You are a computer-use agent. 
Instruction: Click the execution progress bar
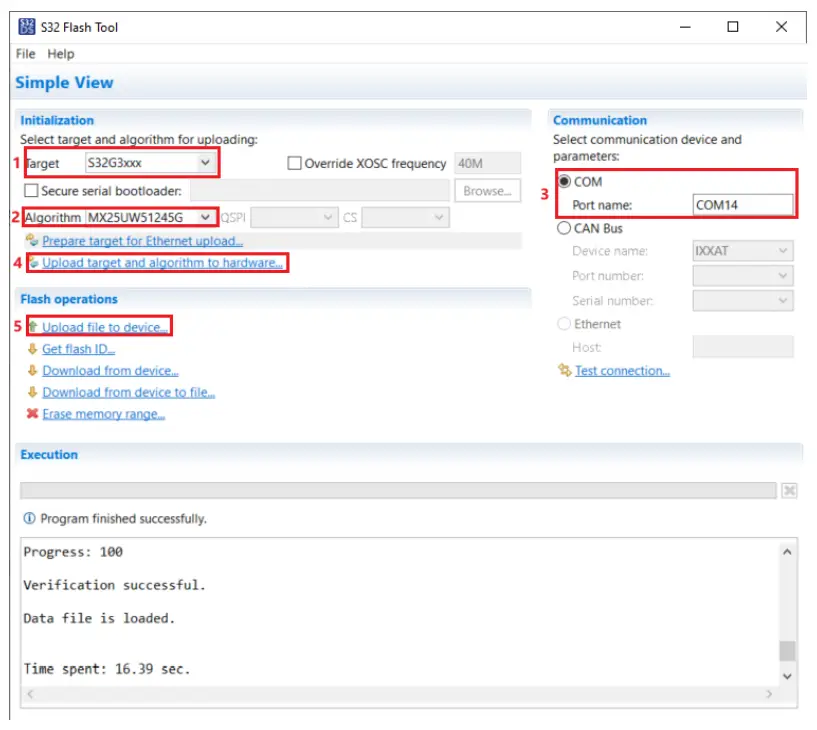[398, 490]
